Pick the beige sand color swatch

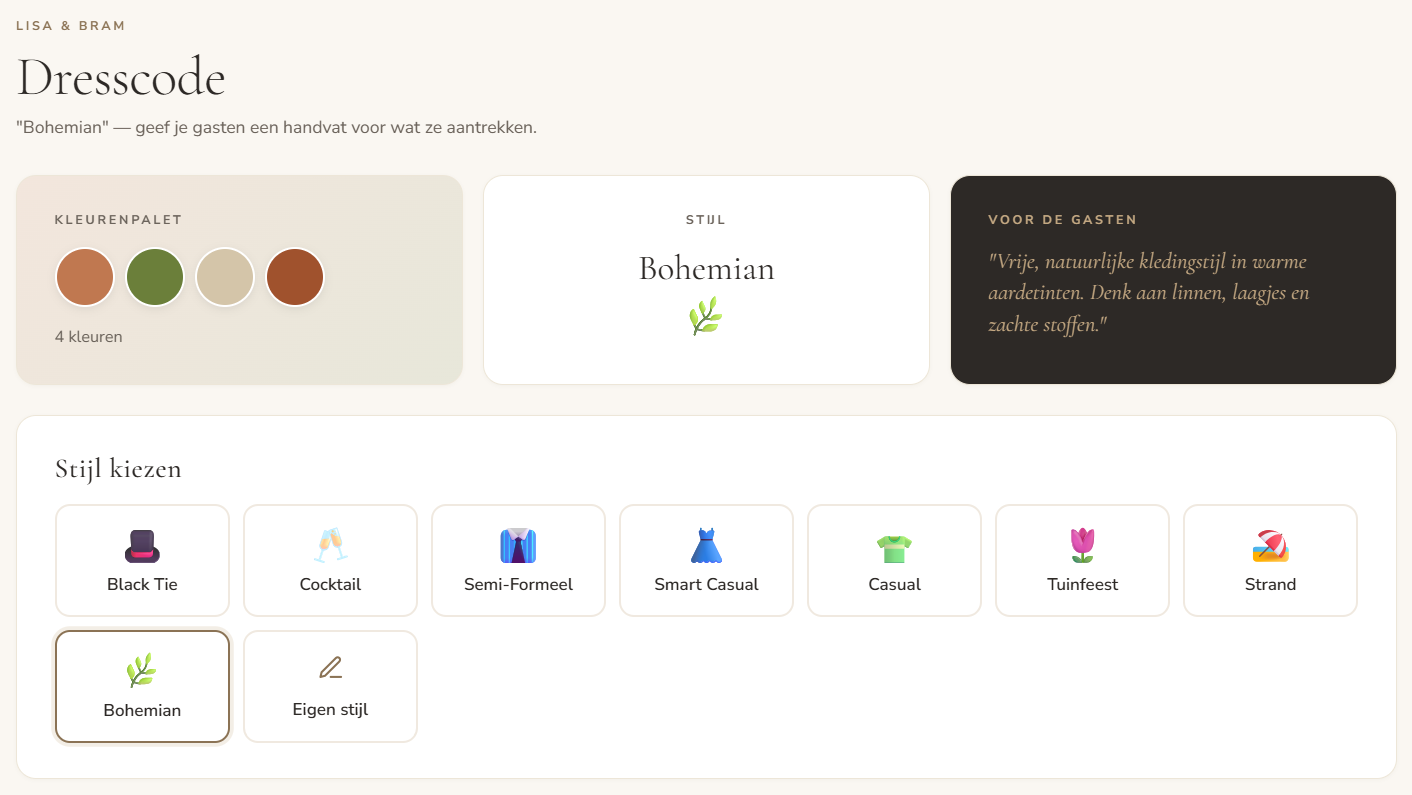coord(225,277)
